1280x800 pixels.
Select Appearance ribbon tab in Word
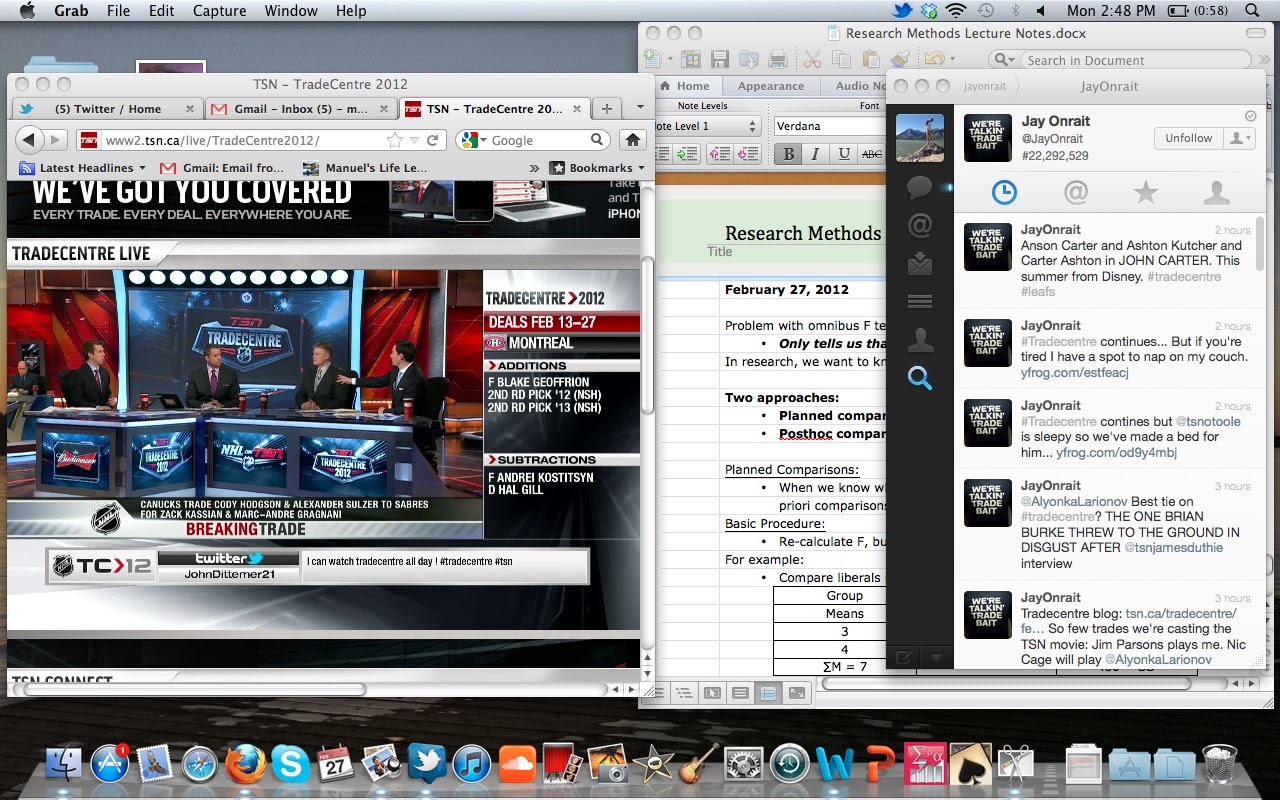[x=771, y=86]
